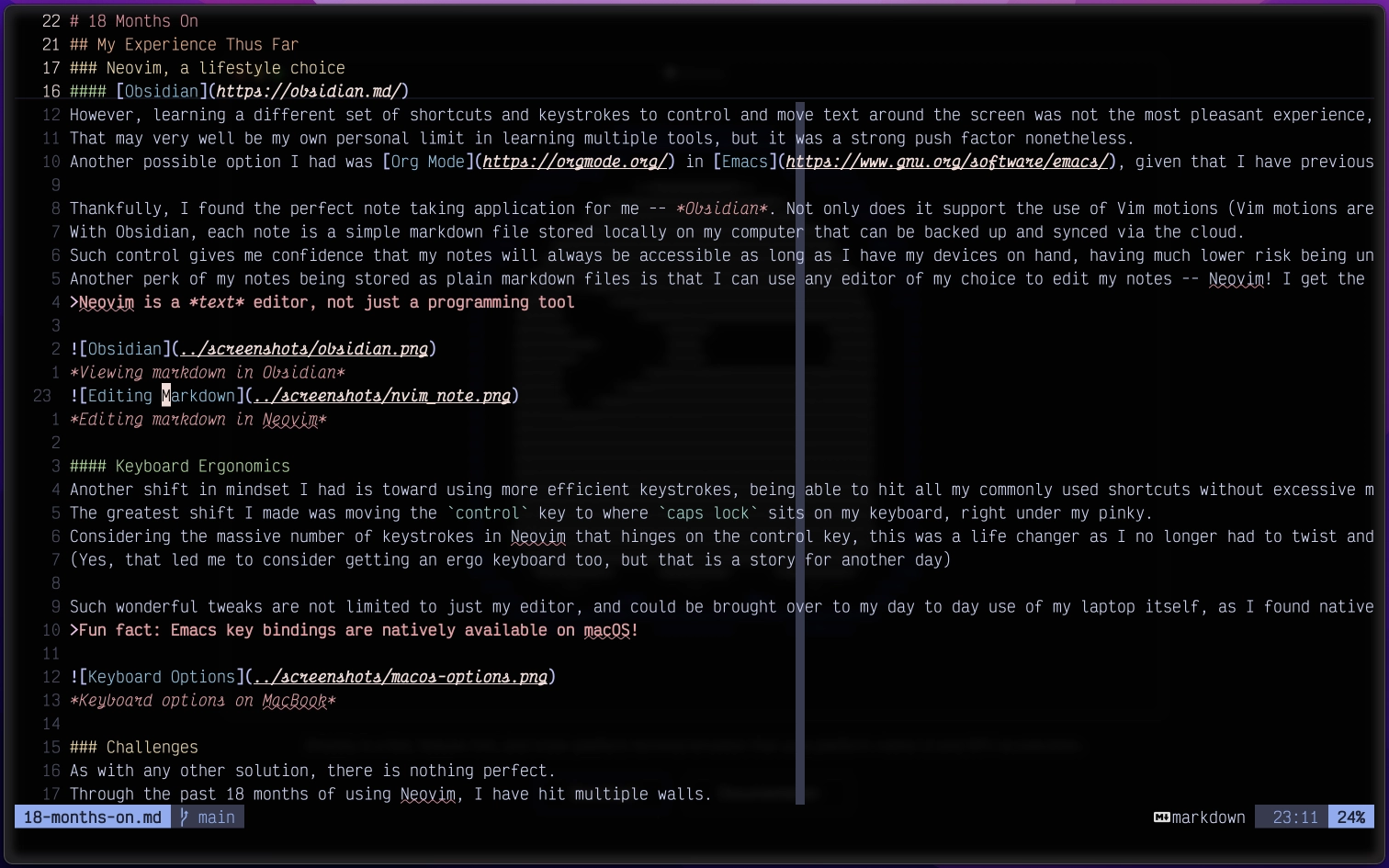Open the gnu.org Emacs link
This screenshot has height=868, width=1389.
click(x=945, y=162)
